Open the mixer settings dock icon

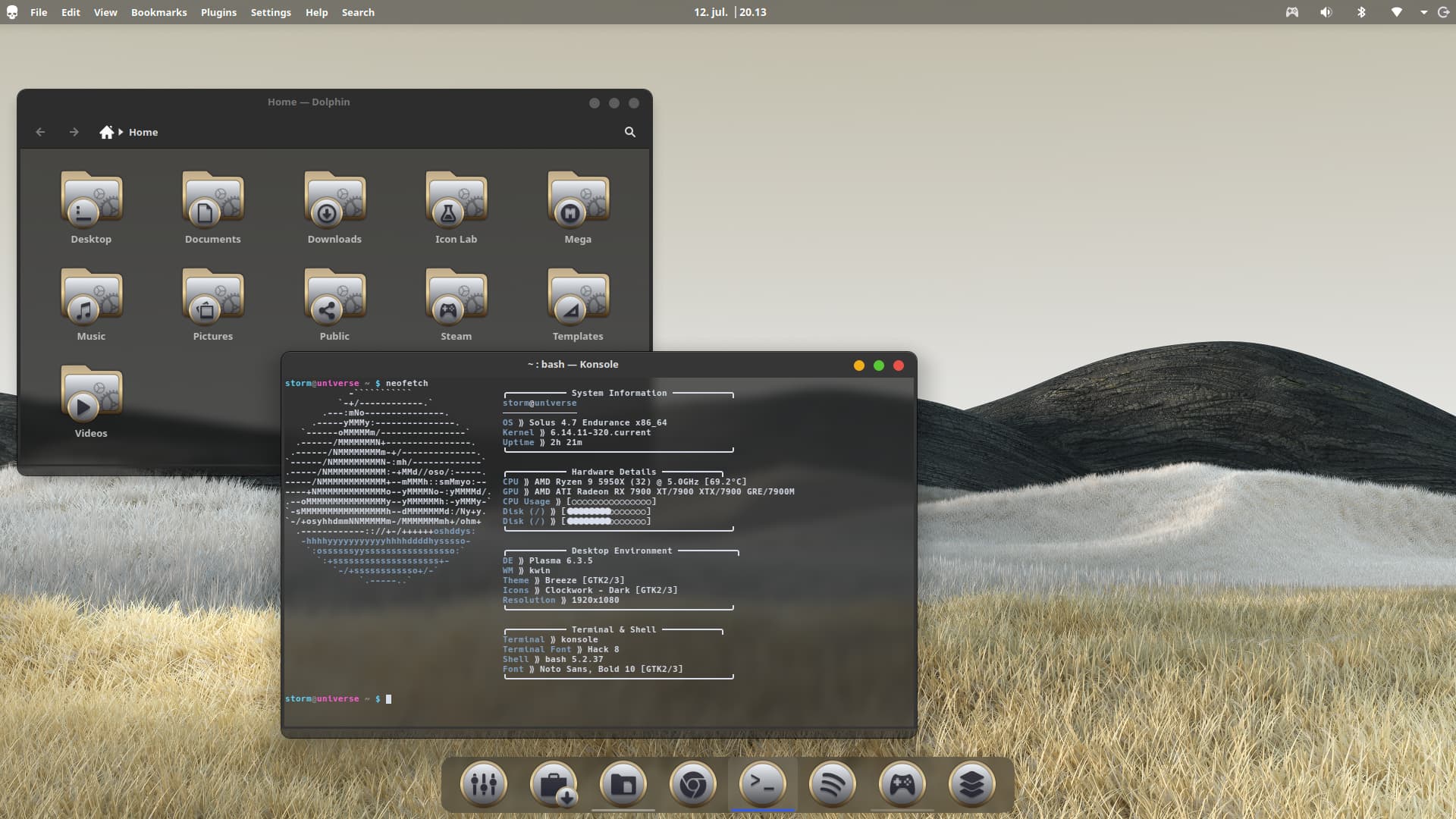[x=483, y=784]
